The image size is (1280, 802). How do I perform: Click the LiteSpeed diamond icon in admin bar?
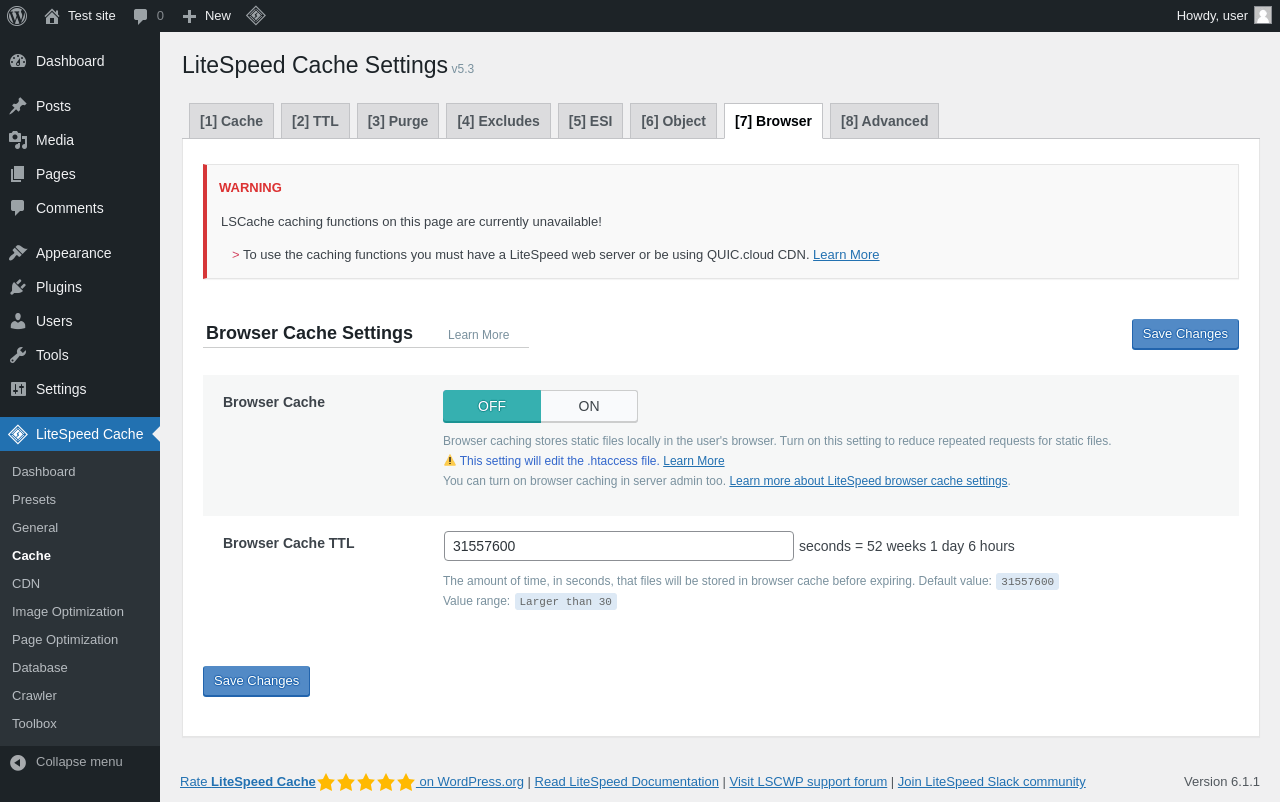tap(256, 16)
